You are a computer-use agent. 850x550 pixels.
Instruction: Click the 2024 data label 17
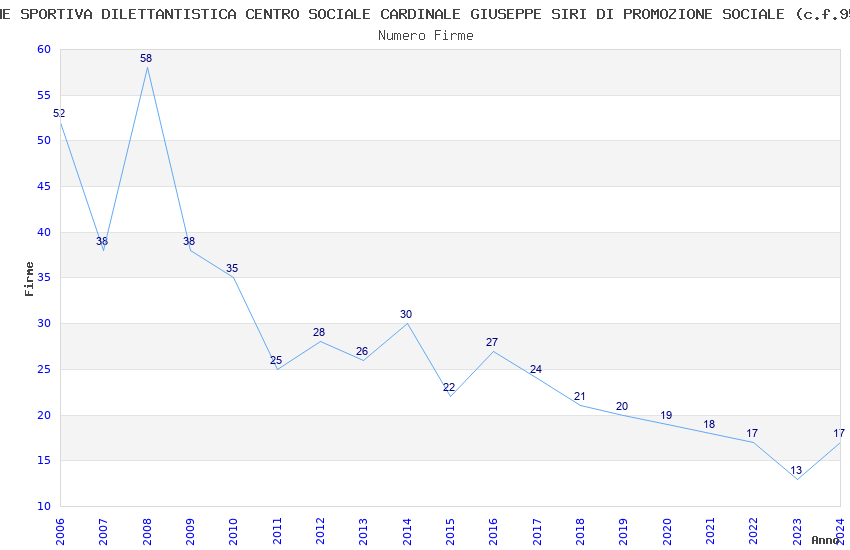(839, 433)
